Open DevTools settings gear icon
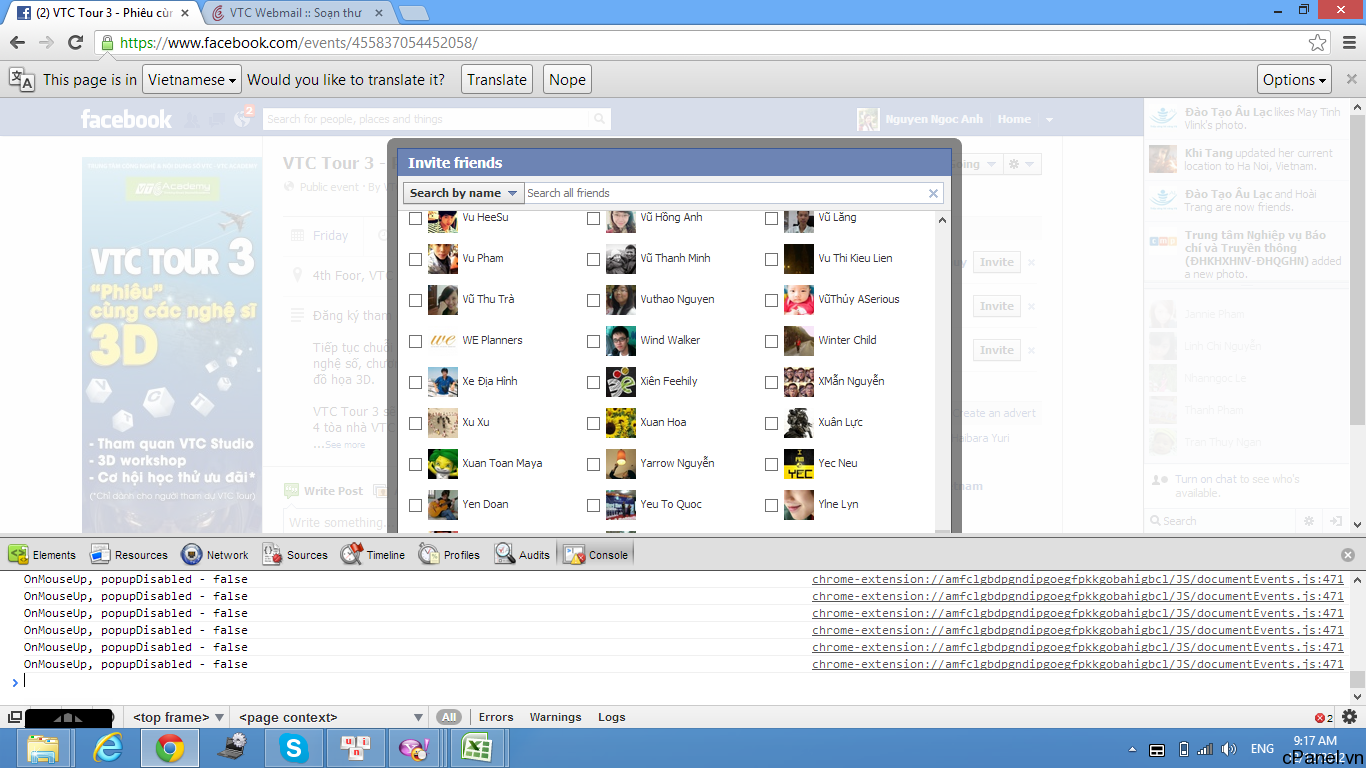This screenshot has height=768, width=1366. (1349, 716)
